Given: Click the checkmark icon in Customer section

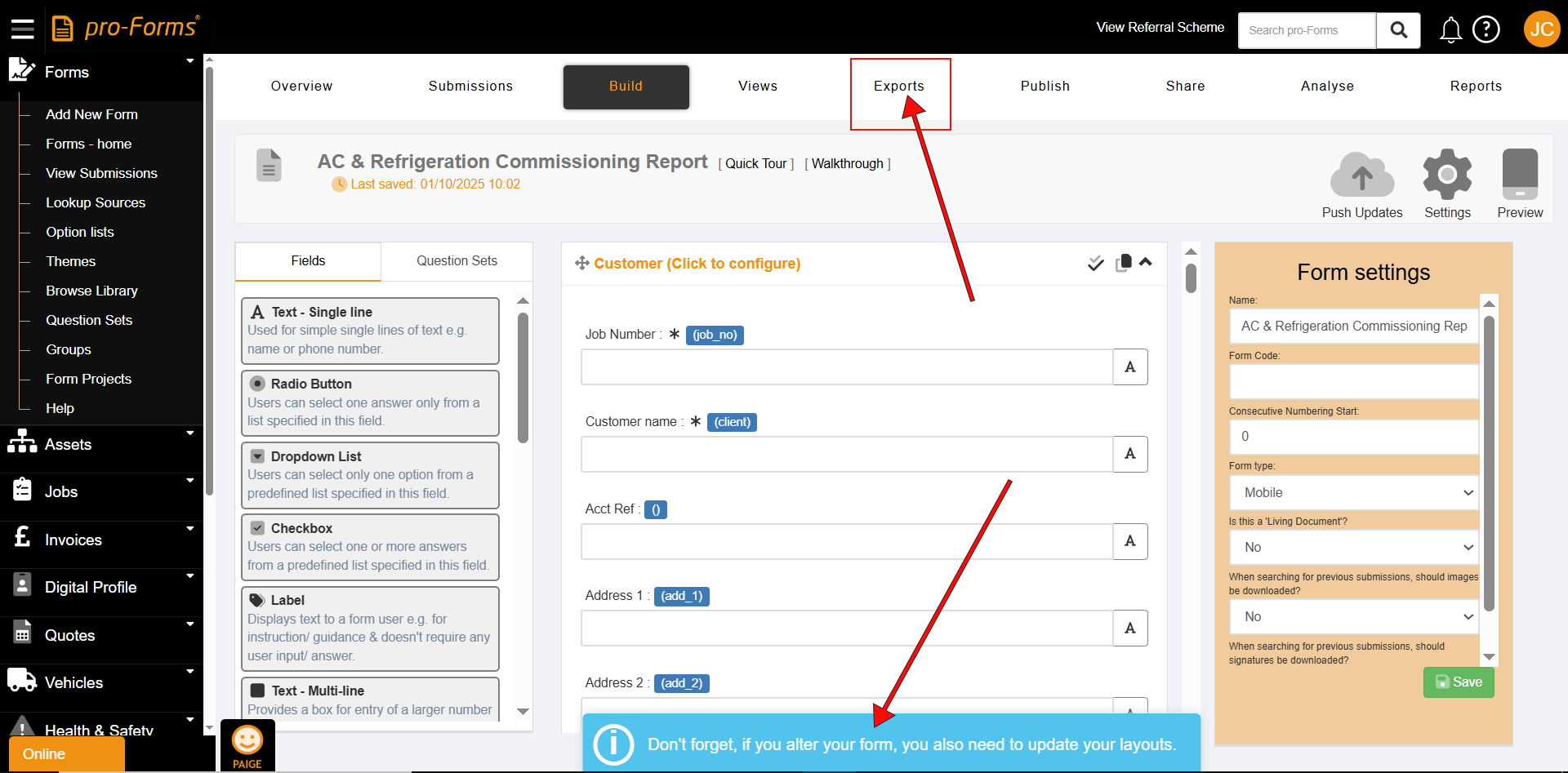Looking at the screenshot, I should click(1096, 263).
